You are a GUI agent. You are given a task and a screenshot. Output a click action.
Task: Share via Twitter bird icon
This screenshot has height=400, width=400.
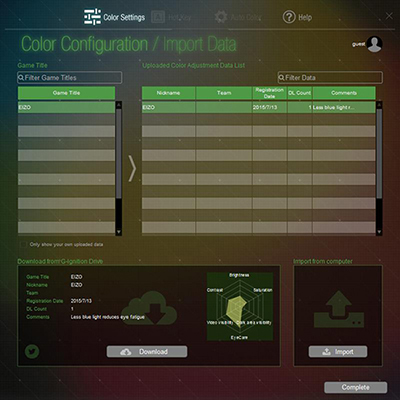click(32, 351)
